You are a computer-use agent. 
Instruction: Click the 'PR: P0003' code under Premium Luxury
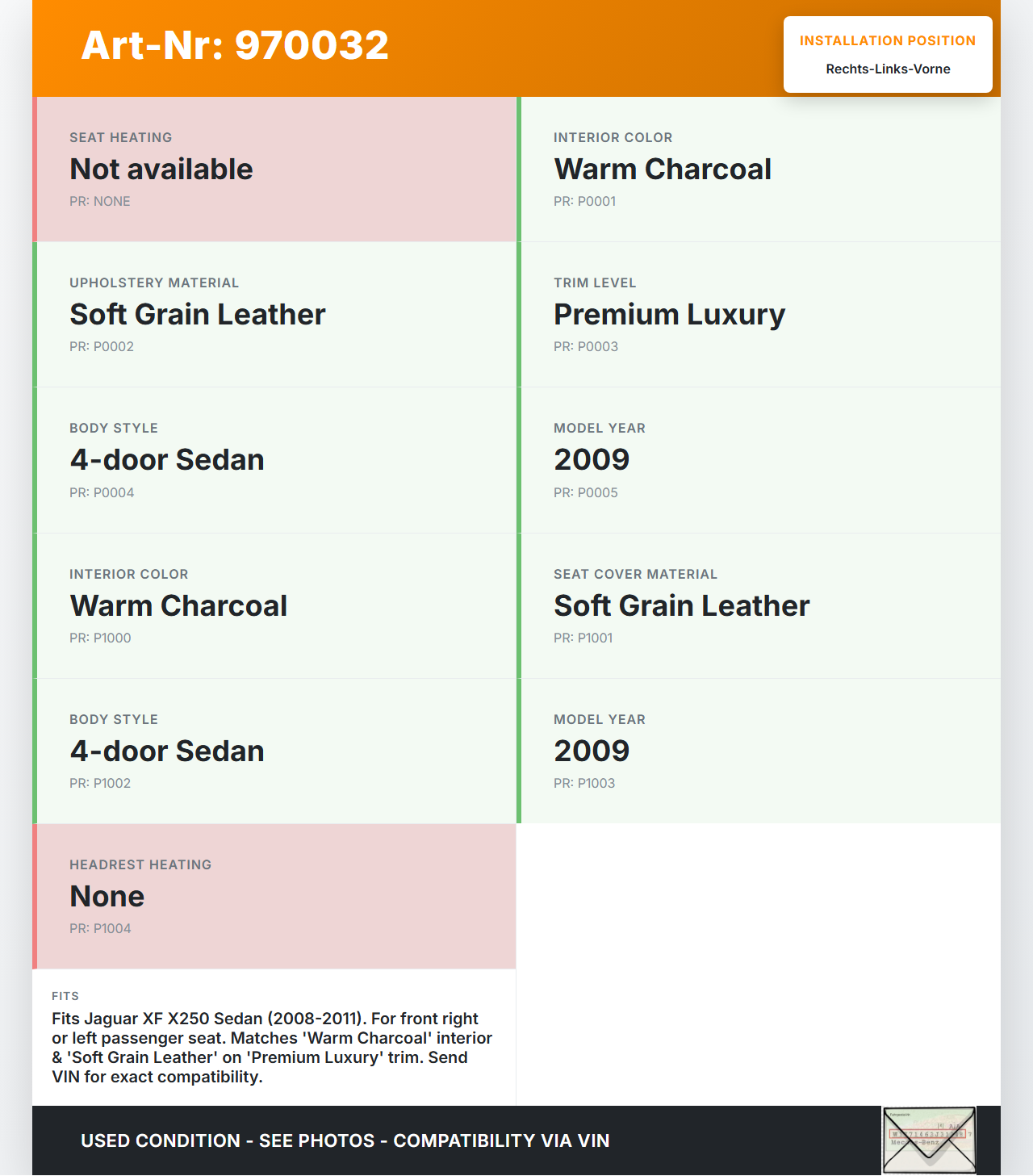(x=586, y=347)
